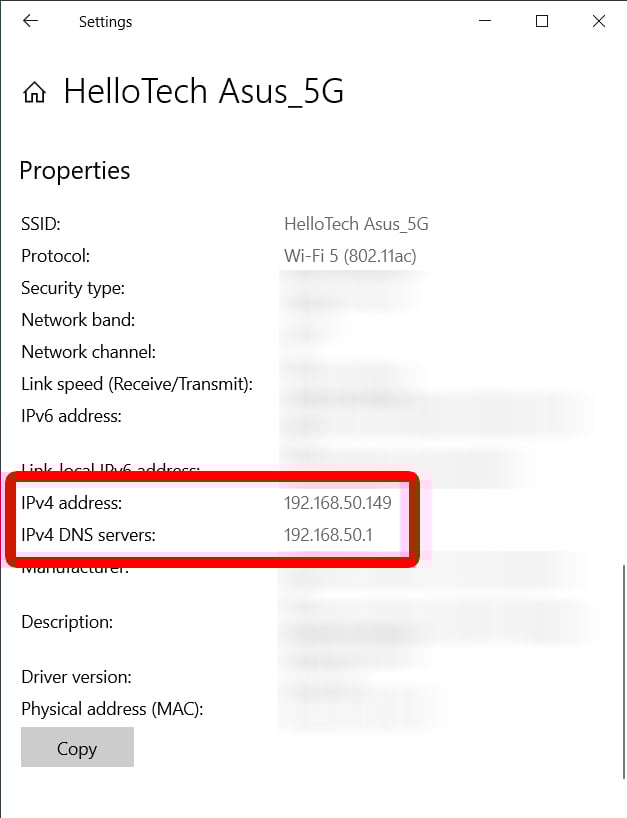Select the IPv4 DNS servers value 192.168.50.1
Screen dimensions: 627x818
[x=328, y=535]
